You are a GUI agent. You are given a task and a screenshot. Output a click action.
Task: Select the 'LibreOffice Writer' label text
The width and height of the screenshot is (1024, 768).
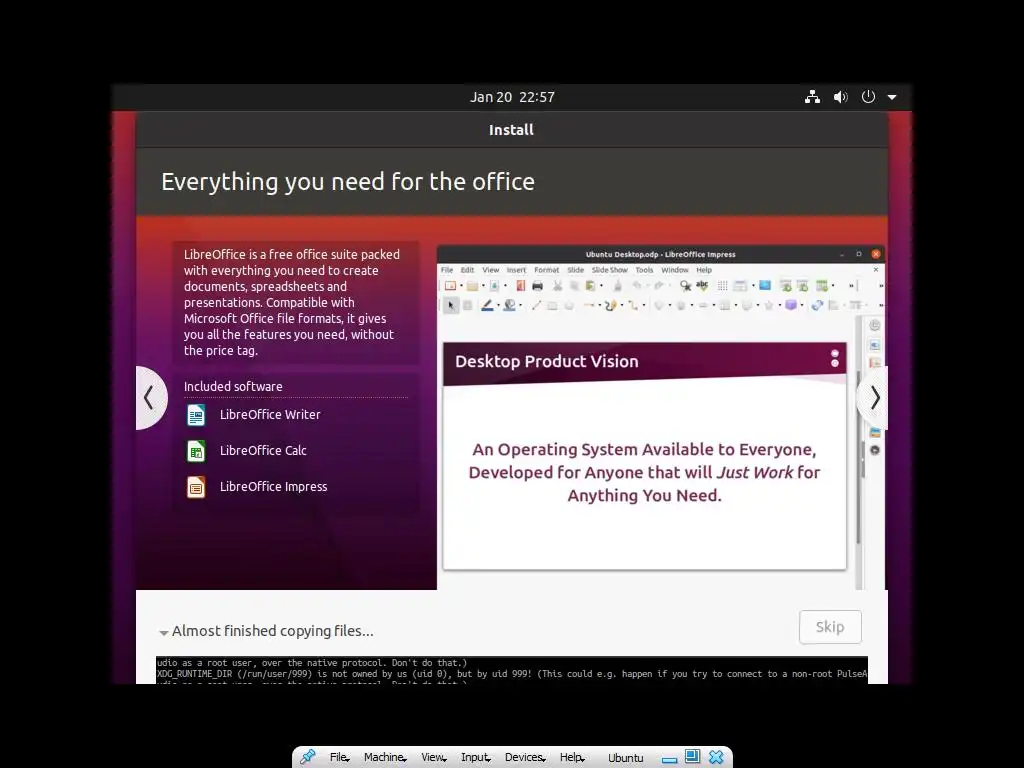click(x=270, y=415)
